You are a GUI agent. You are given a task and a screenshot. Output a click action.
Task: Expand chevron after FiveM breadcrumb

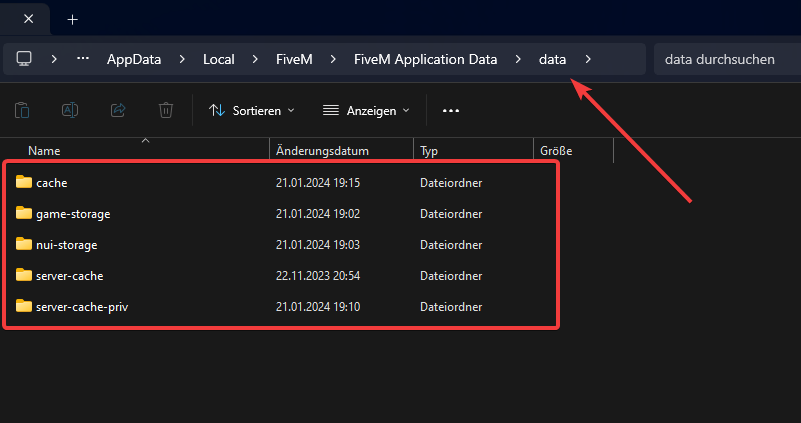click(333, 59)
